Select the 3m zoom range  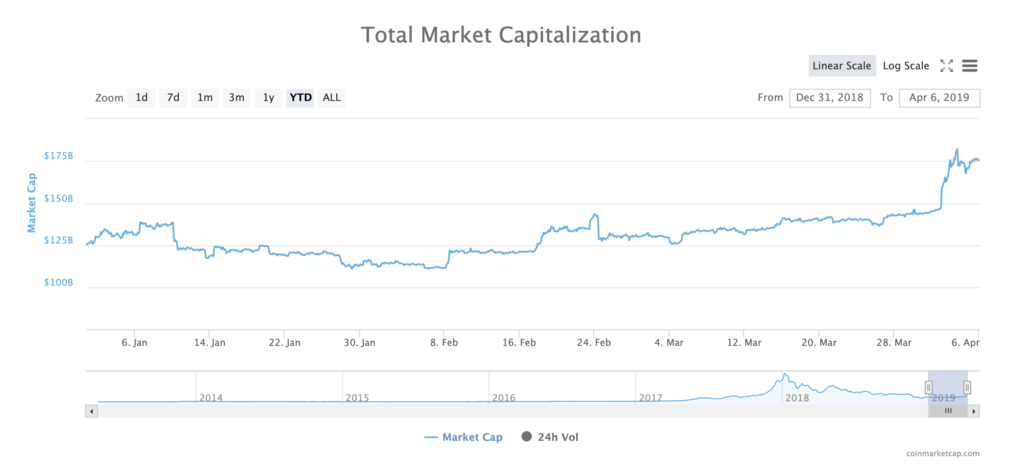click(236, 98)
